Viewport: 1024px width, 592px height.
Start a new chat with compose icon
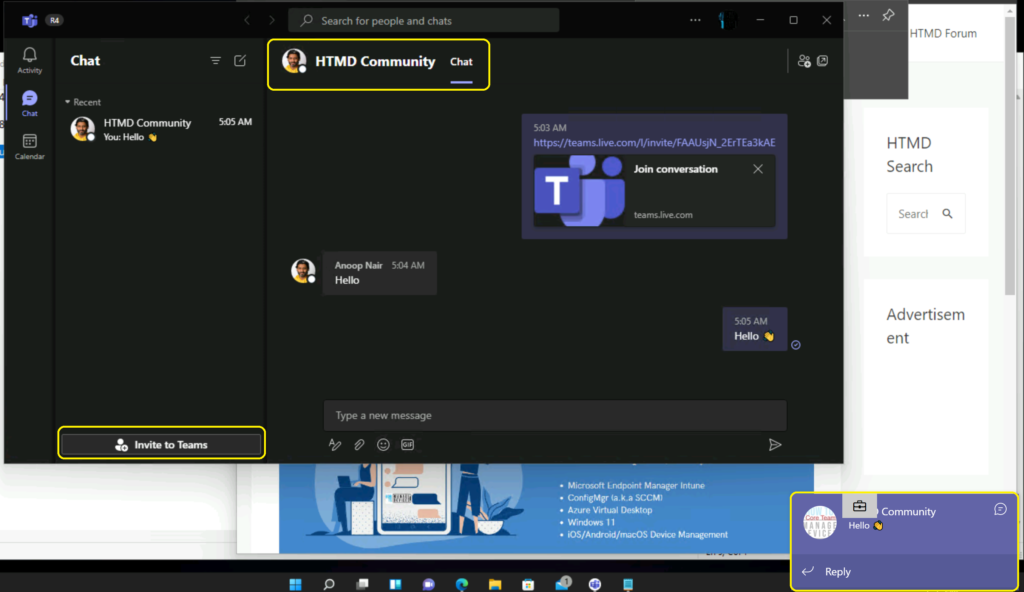pyautogui.click(x=240, y=61)
